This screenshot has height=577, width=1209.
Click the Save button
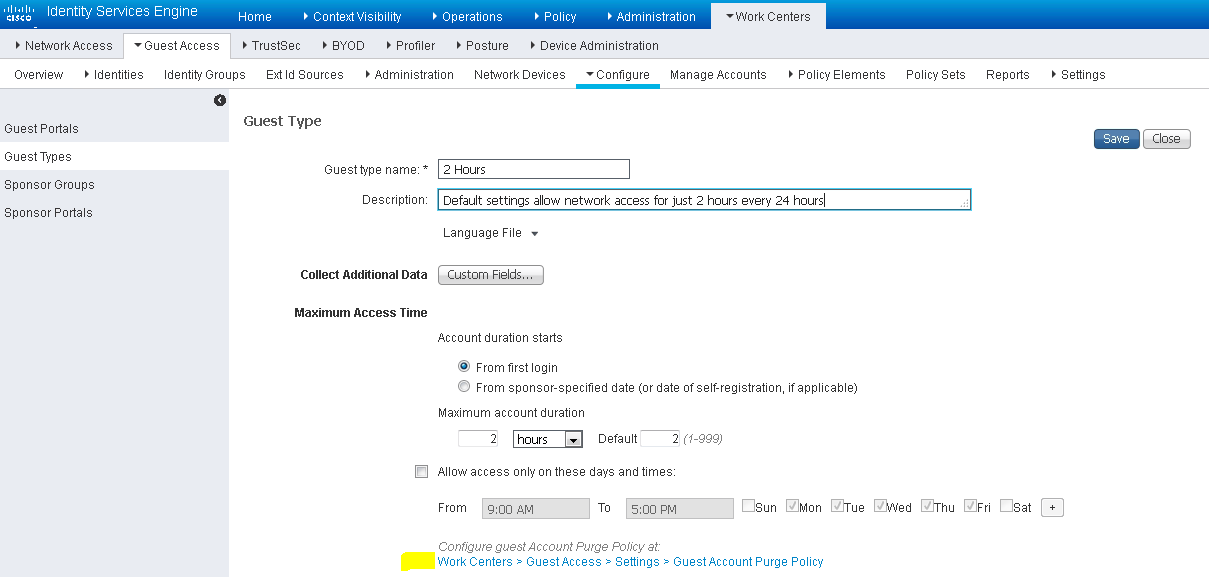point(1116,139)
